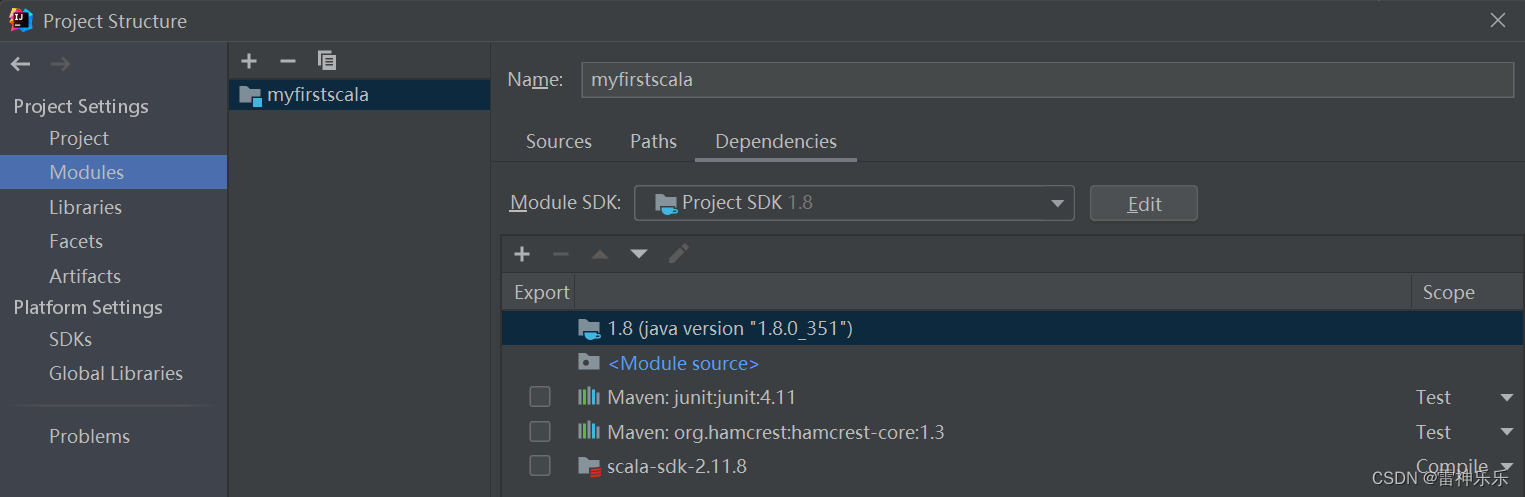Remove selected module with minus icon
Screen dimensions: 1525x497
pyautogui.click(x=288, y=61)
